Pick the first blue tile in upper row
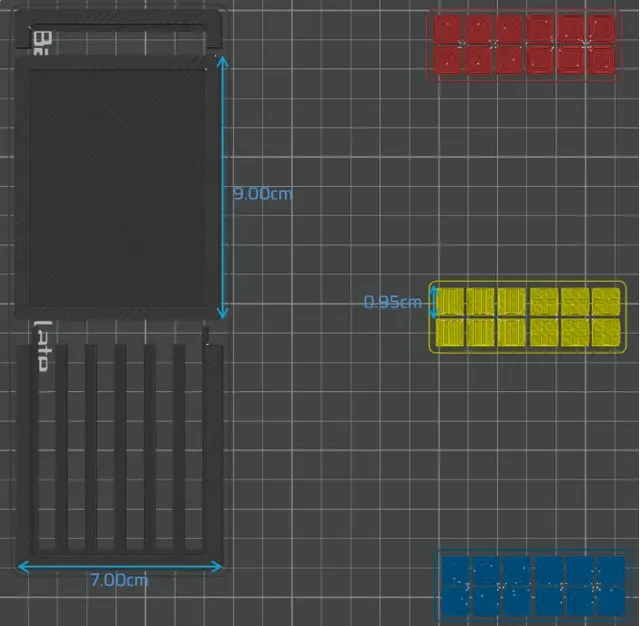 tap(455, 570)
